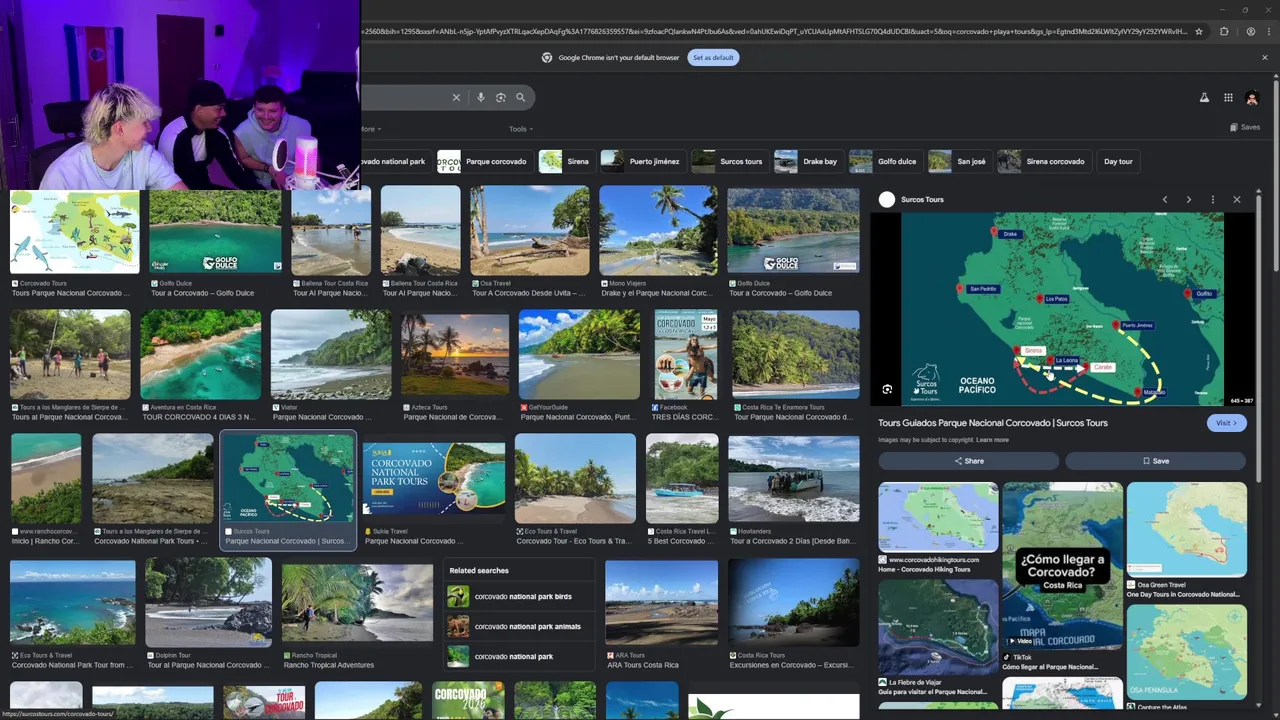Open the Learn more copyright link

(x=992, y=440)
